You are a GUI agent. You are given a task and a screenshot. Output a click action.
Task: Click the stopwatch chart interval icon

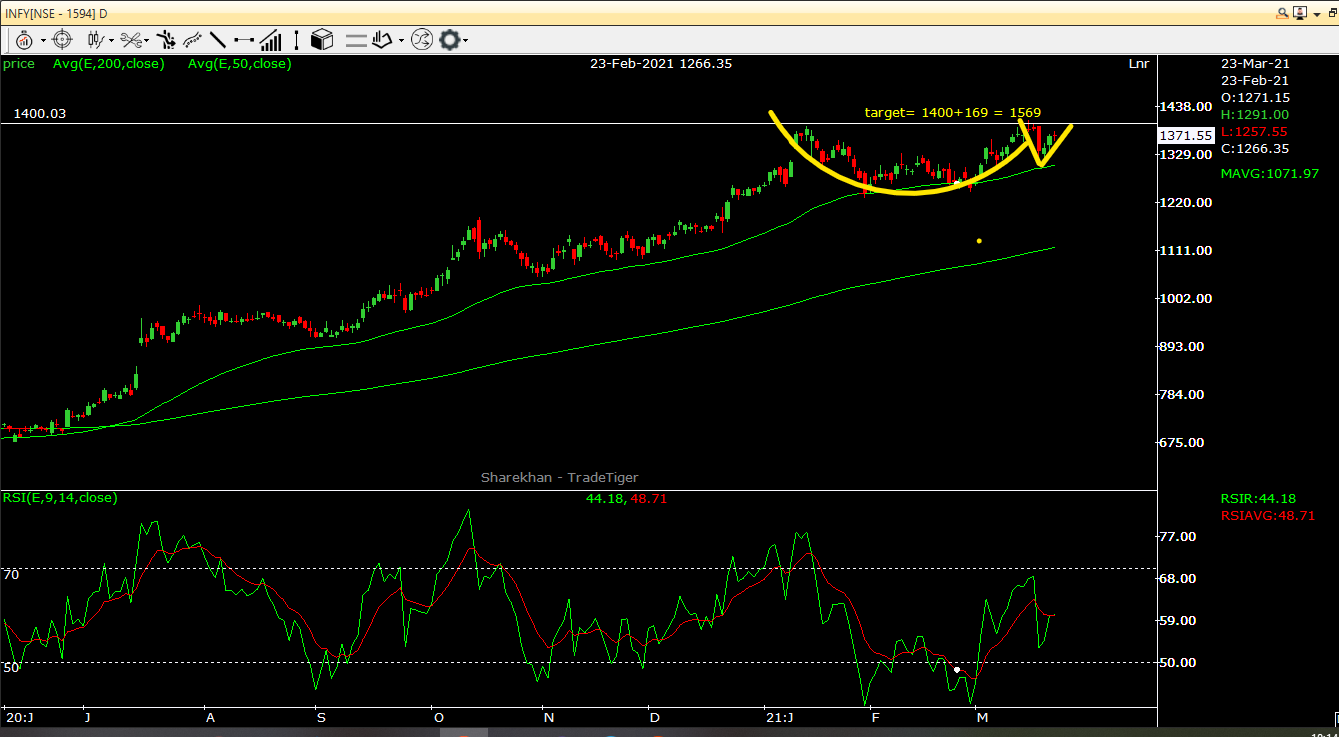[24, 40]
